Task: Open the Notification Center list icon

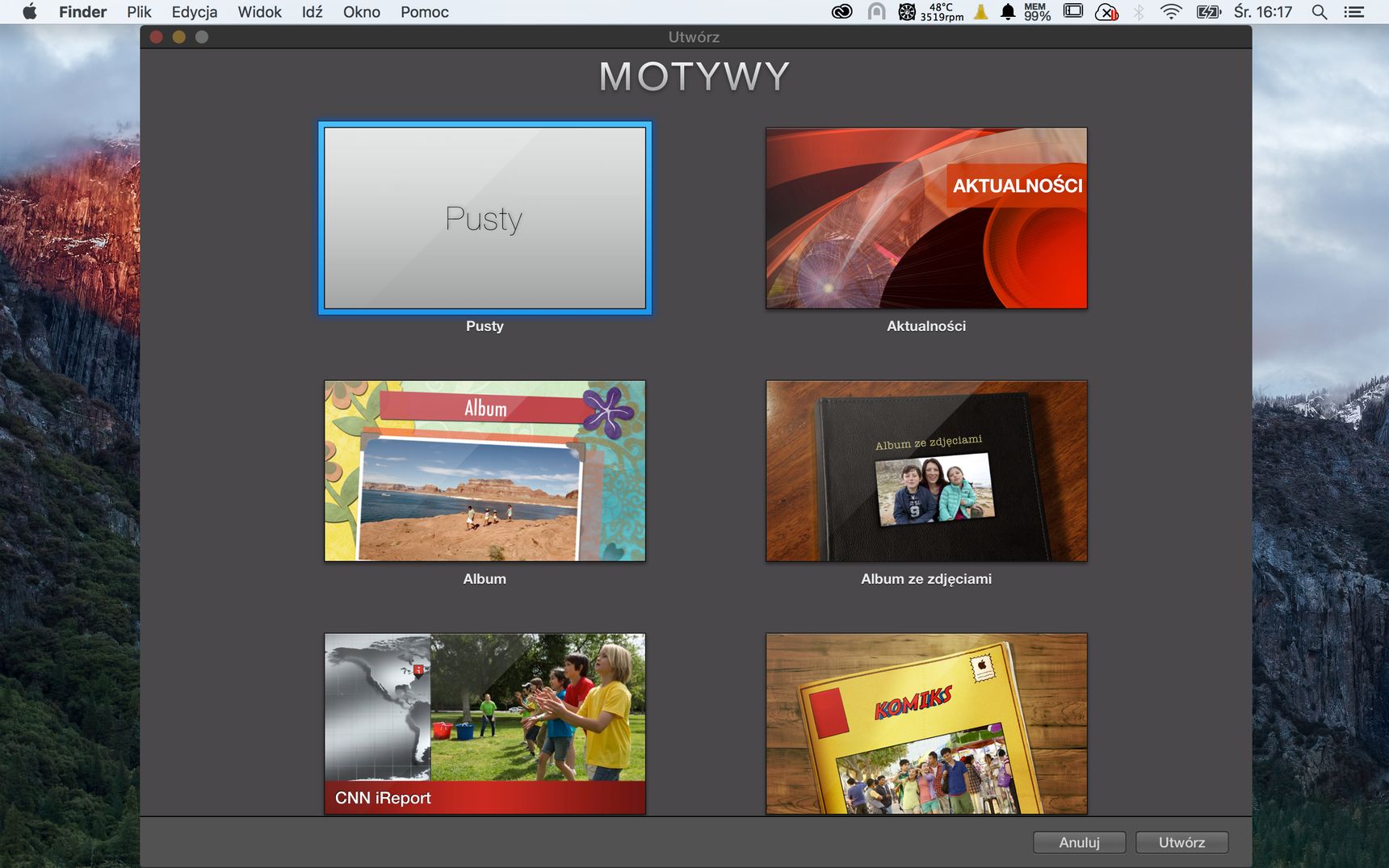Action: (x=1353, y=12)
